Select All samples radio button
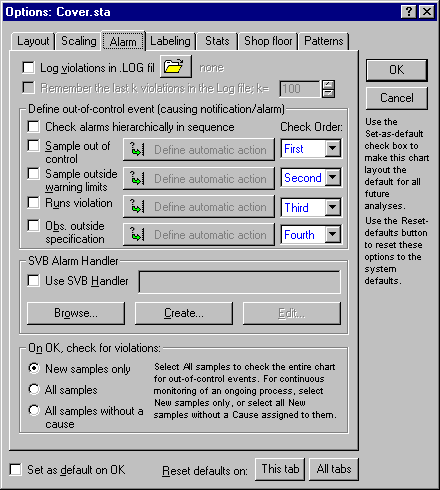Viewport: 440px width, 490px height. [34, 389]
